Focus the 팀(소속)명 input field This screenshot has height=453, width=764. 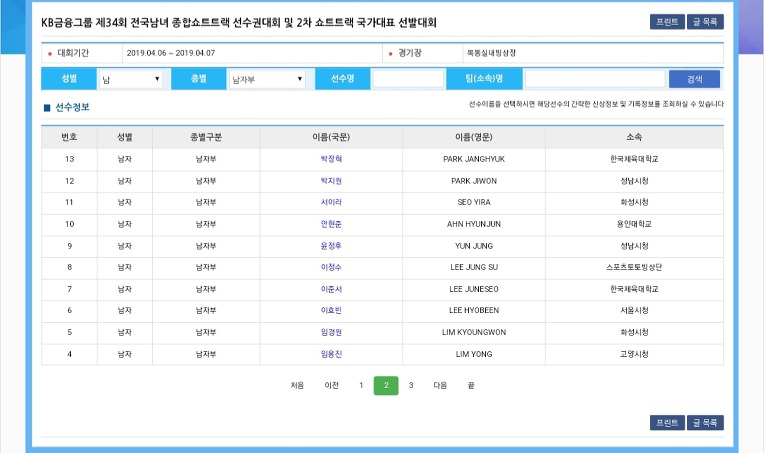tap(595, 79)
